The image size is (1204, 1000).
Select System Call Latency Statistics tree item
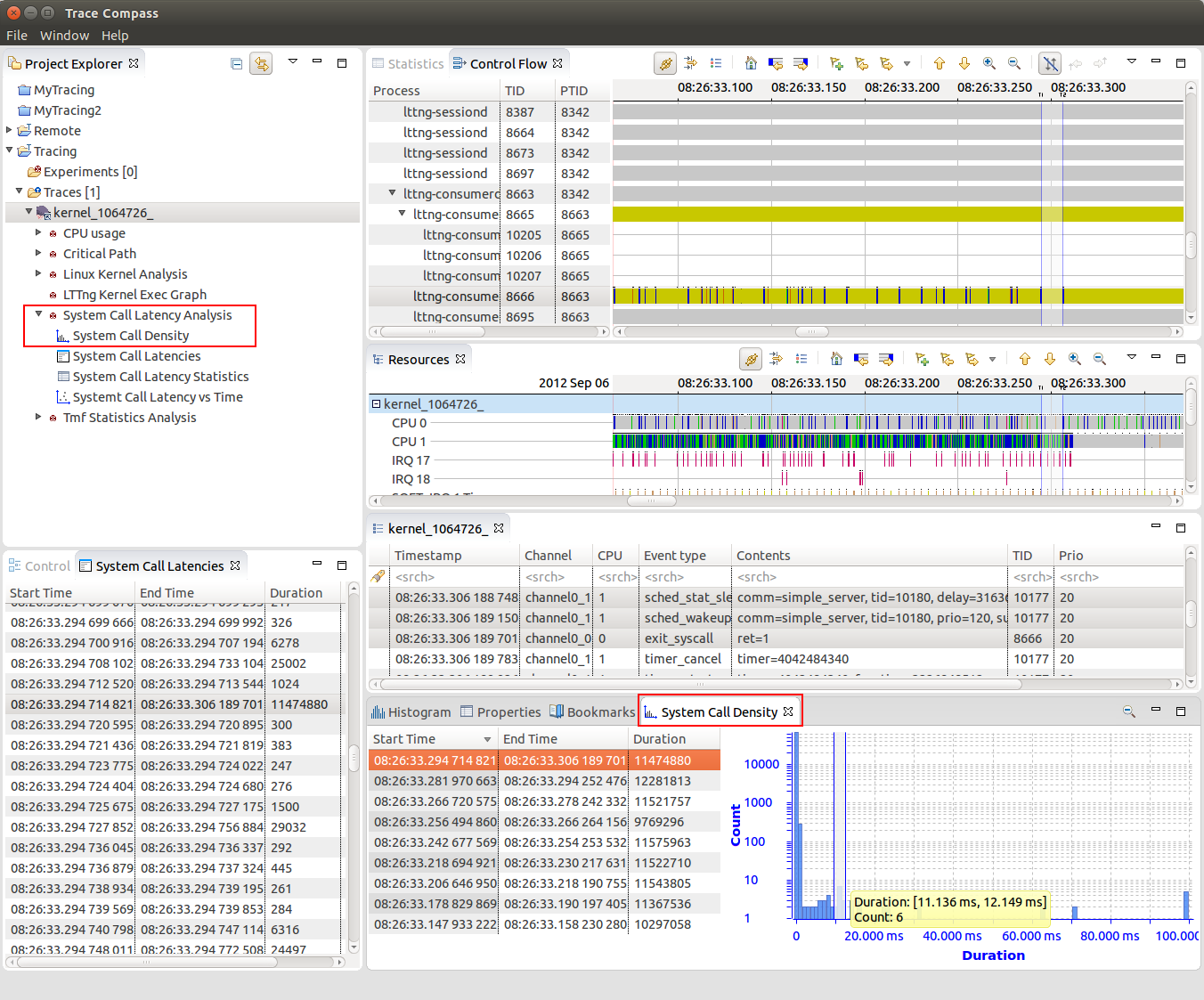coord(160,377)
